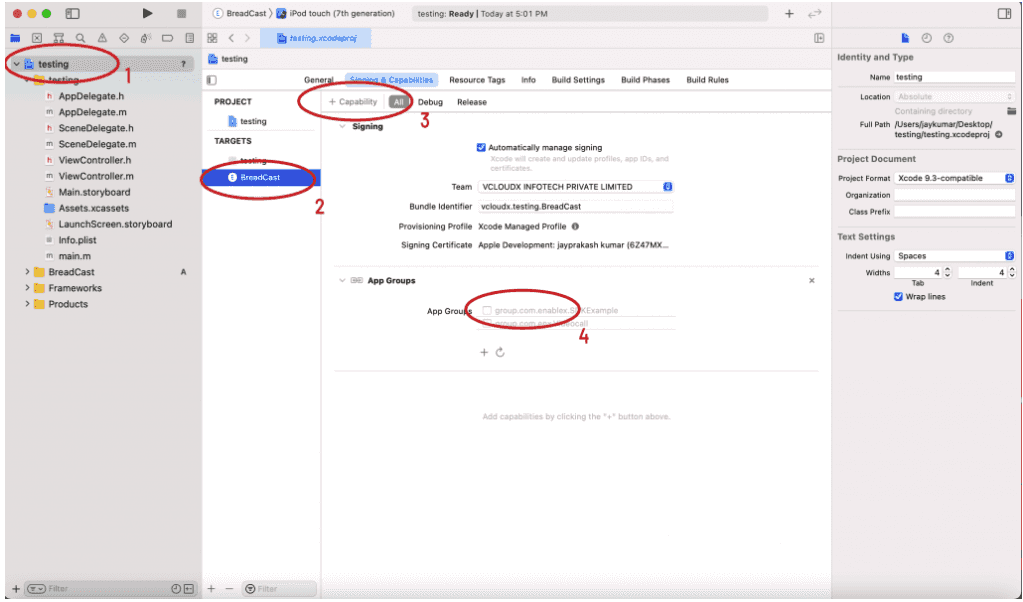Refresh the App Groups list
Image resolution: width=1023 pixels, height=602 pixels.
coord(500,352)
